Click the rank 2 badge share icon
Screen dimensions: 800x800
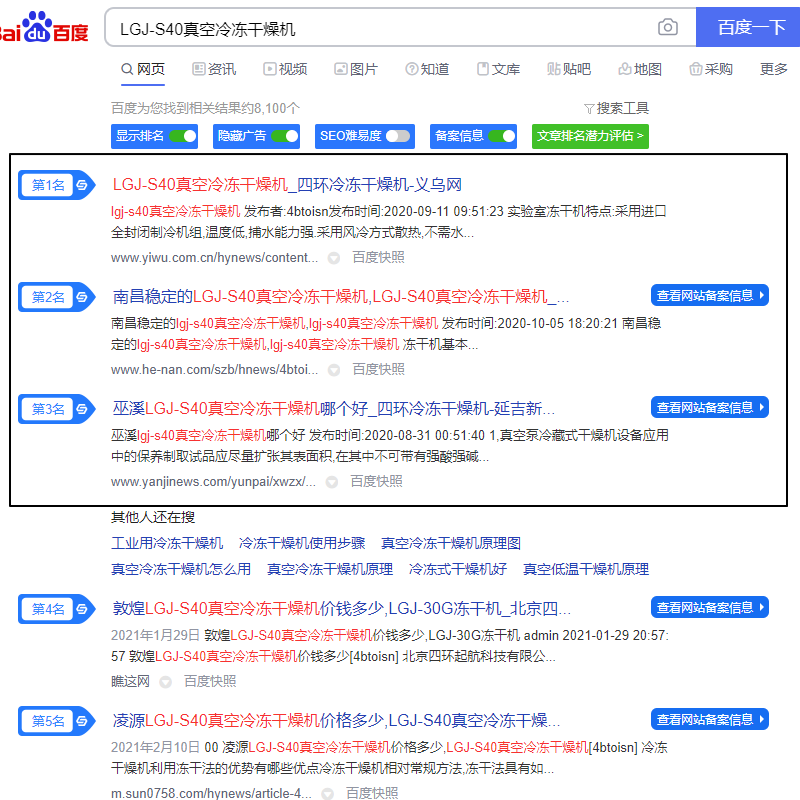(82, 297)
